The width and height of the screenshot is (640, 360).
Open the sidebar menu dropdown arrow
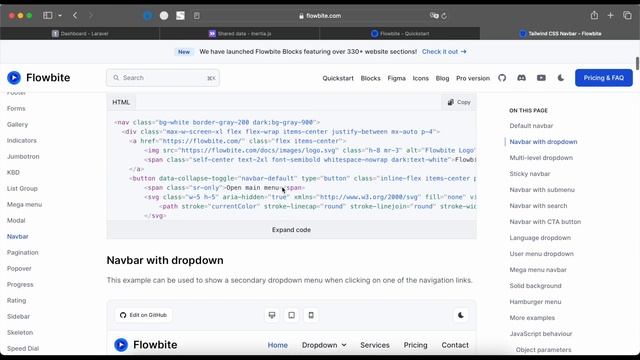60,16
